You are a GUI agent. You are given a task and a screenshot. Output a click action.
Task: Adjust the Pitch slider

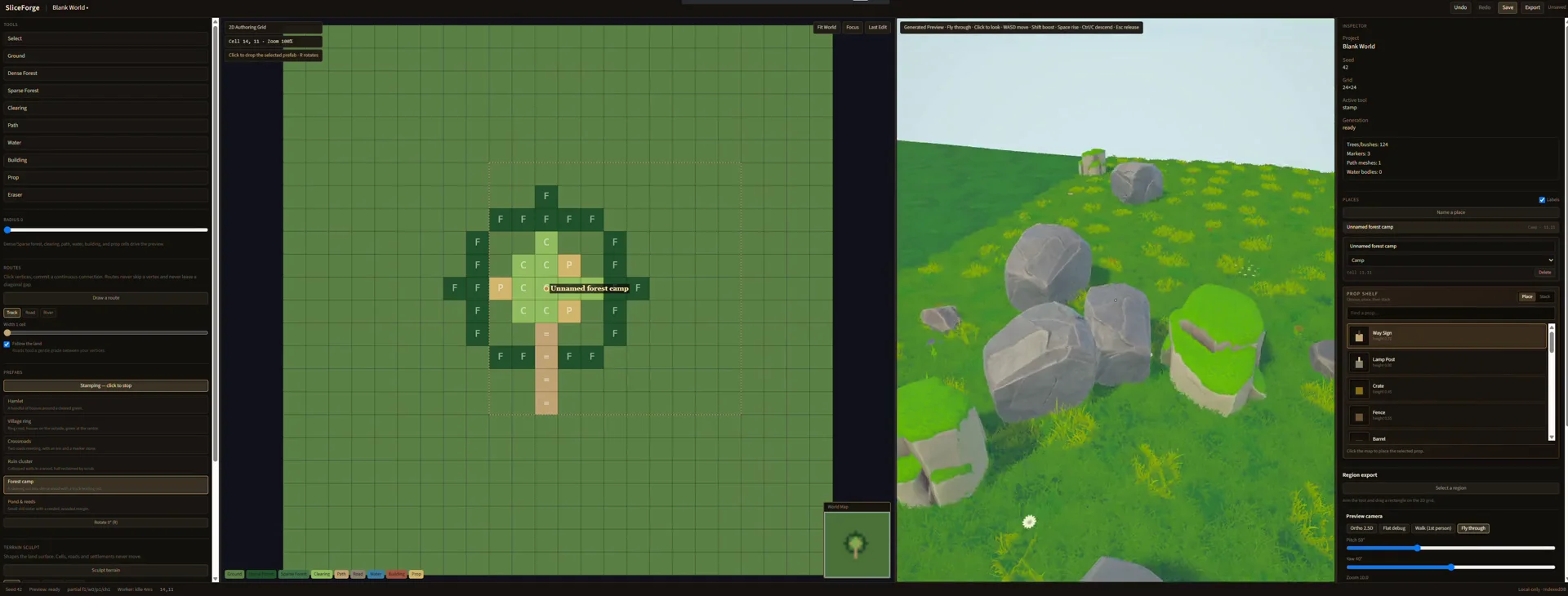(x=1450, y=548)
